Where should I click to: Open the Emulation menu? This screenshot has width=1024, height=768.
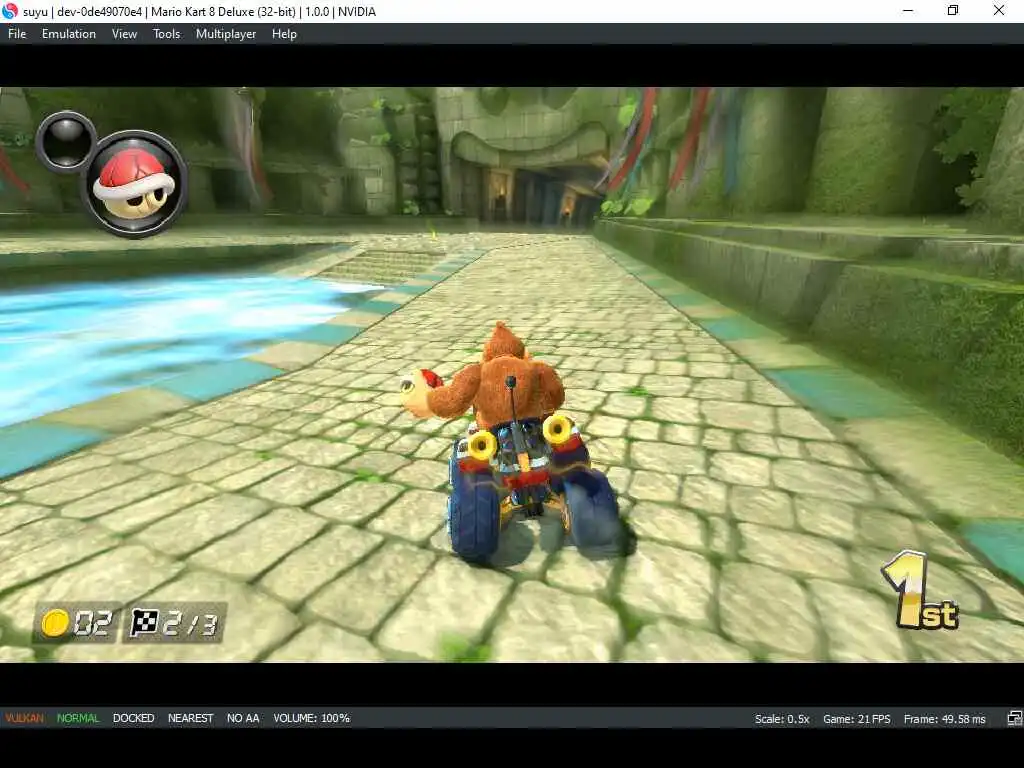pos(69,34)
